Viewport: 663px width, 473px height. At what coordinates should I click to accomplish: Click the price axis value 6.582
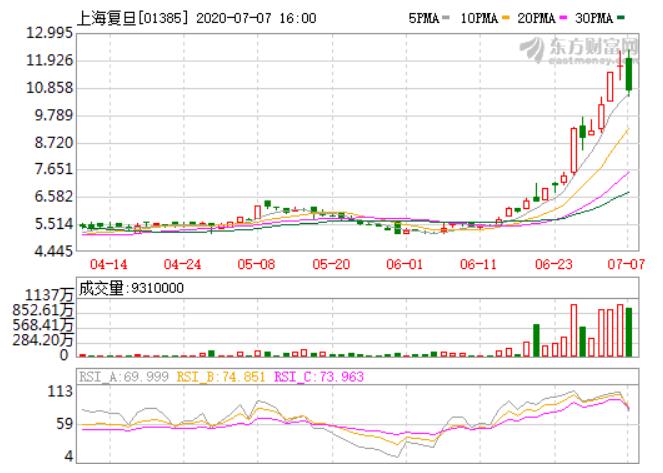point(54,197)
